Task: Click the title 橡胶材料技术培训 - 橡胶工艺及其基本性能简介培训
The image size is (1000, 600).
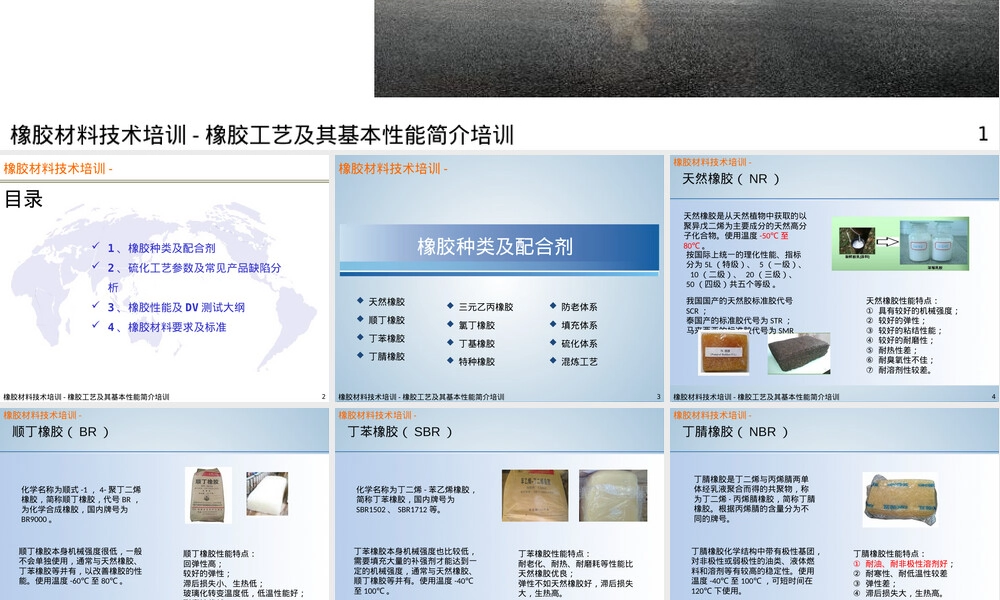Action: click(262, 135)
